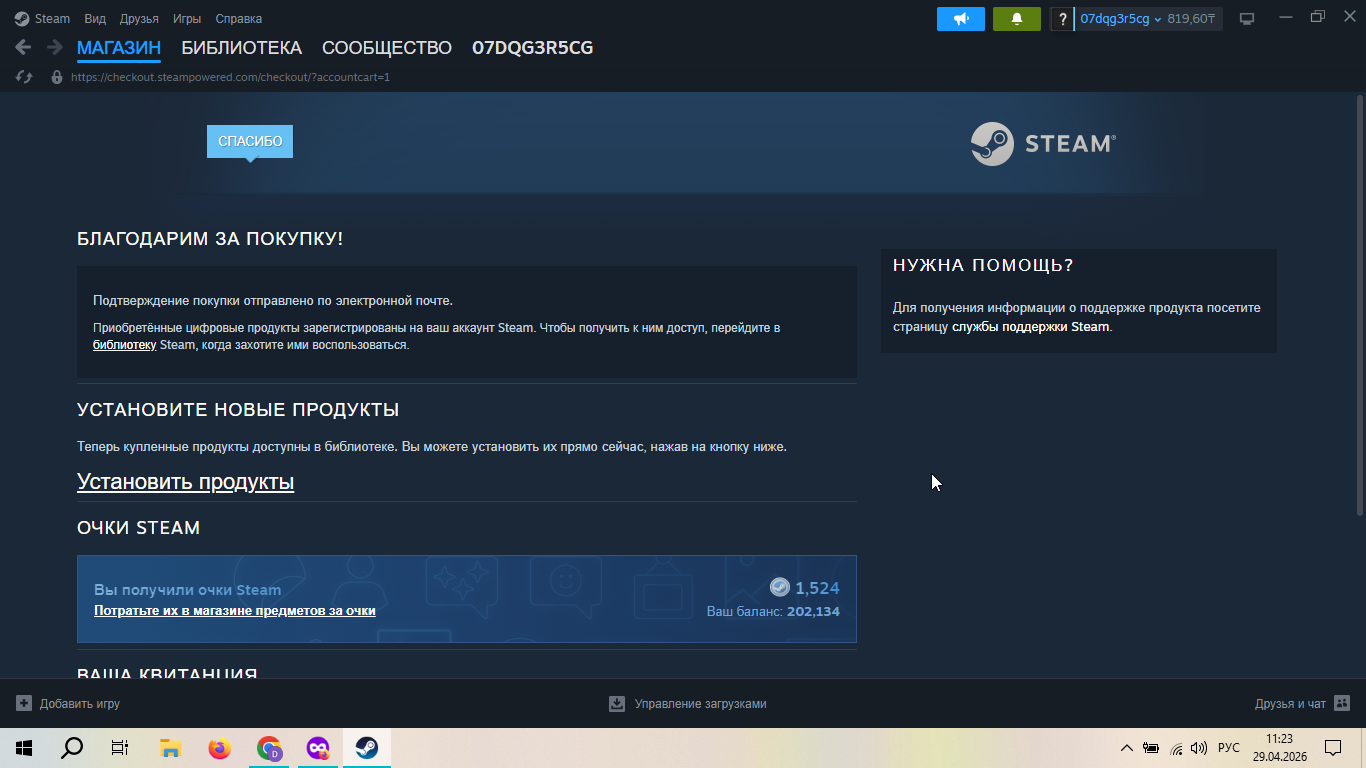Click the downloads tray icon

(x=617, y=704)
